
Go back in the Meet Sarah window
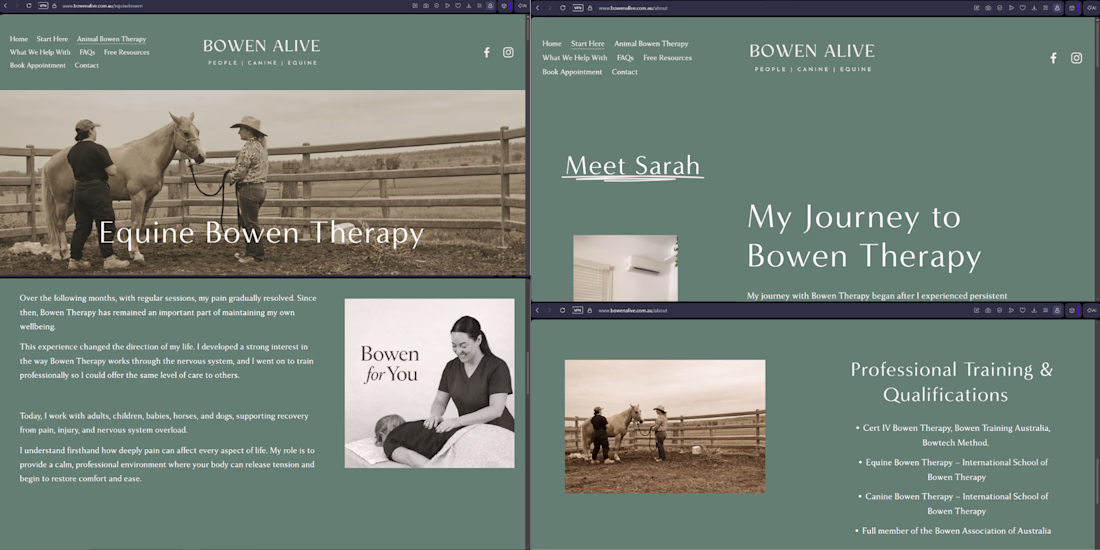tap(537, 7)
